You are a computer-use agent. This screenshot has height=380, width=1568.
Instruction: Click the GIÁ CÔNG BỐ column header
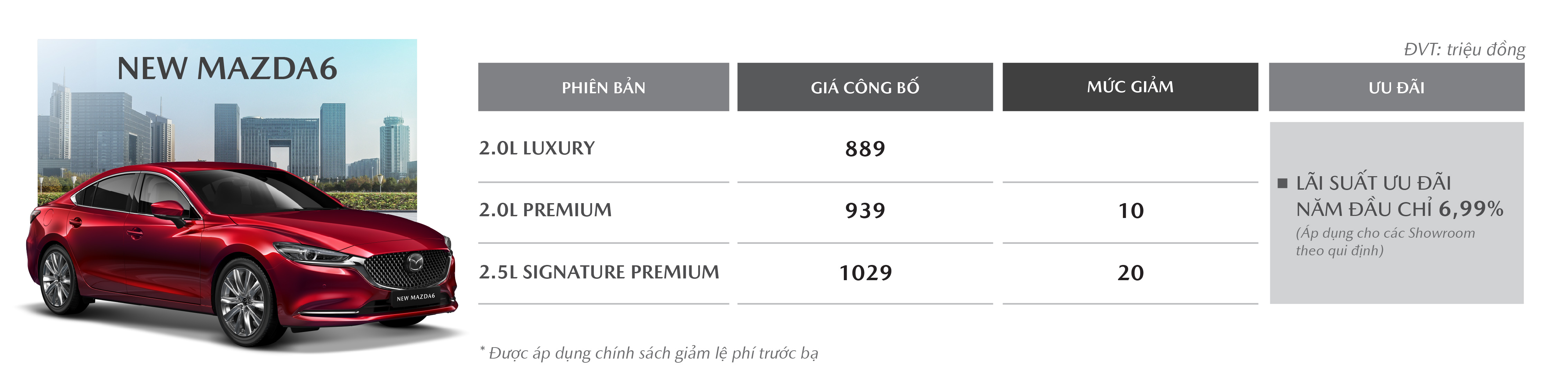point(865,87)
